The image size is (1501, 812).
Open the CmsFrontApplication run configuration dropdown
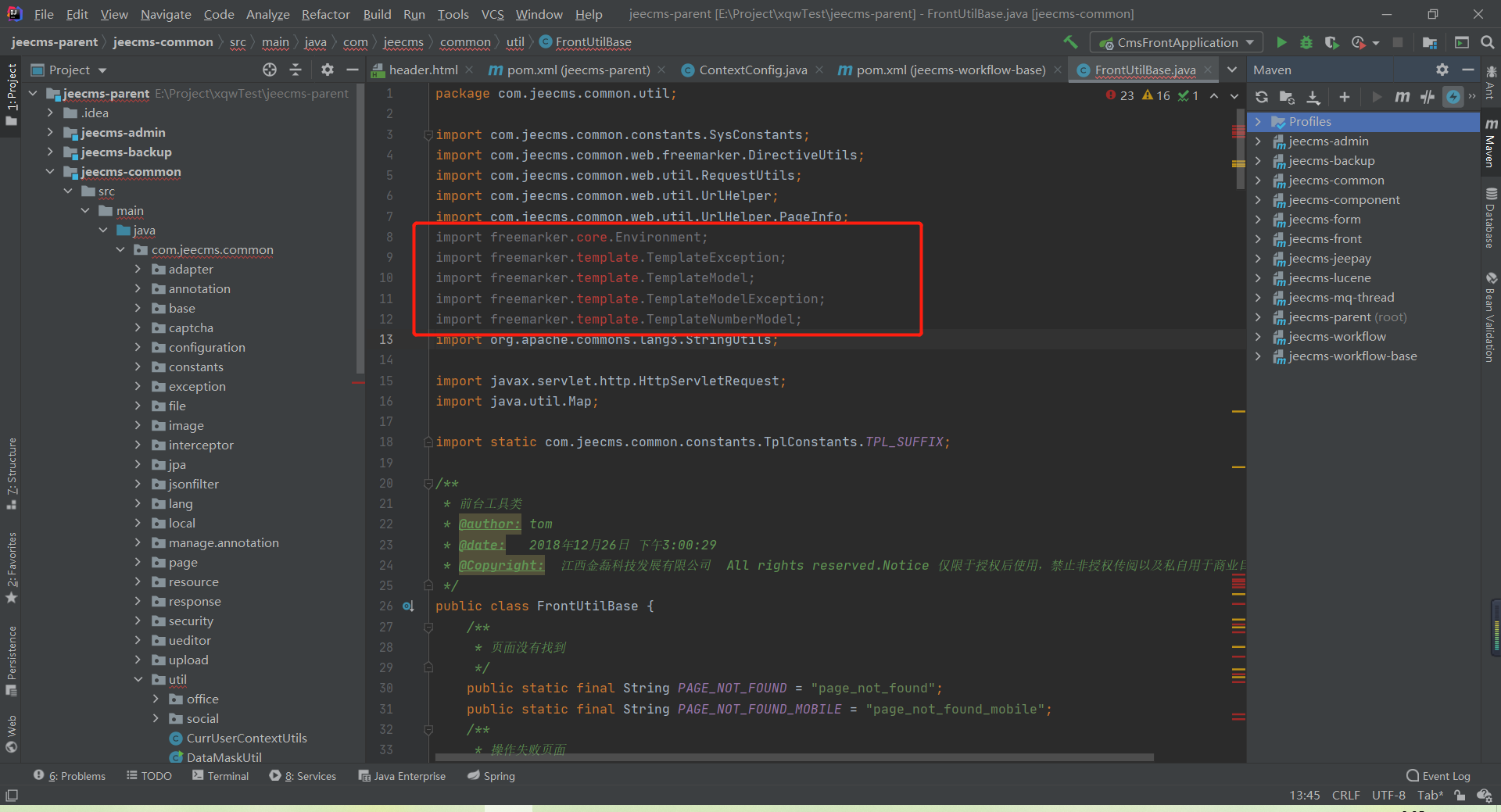click(1177, 42)
